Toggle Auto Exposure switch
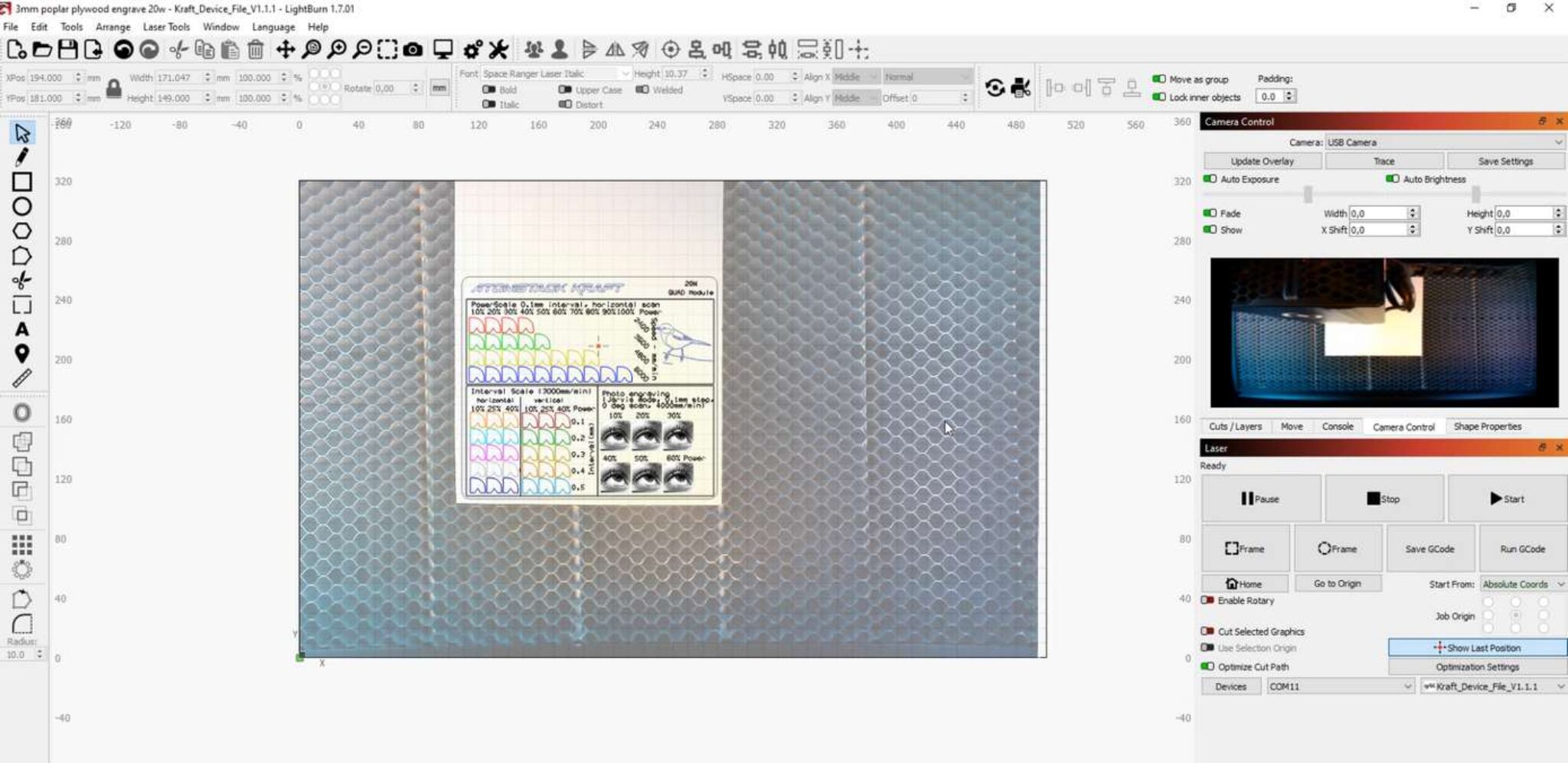 [x=1210, y=179]
